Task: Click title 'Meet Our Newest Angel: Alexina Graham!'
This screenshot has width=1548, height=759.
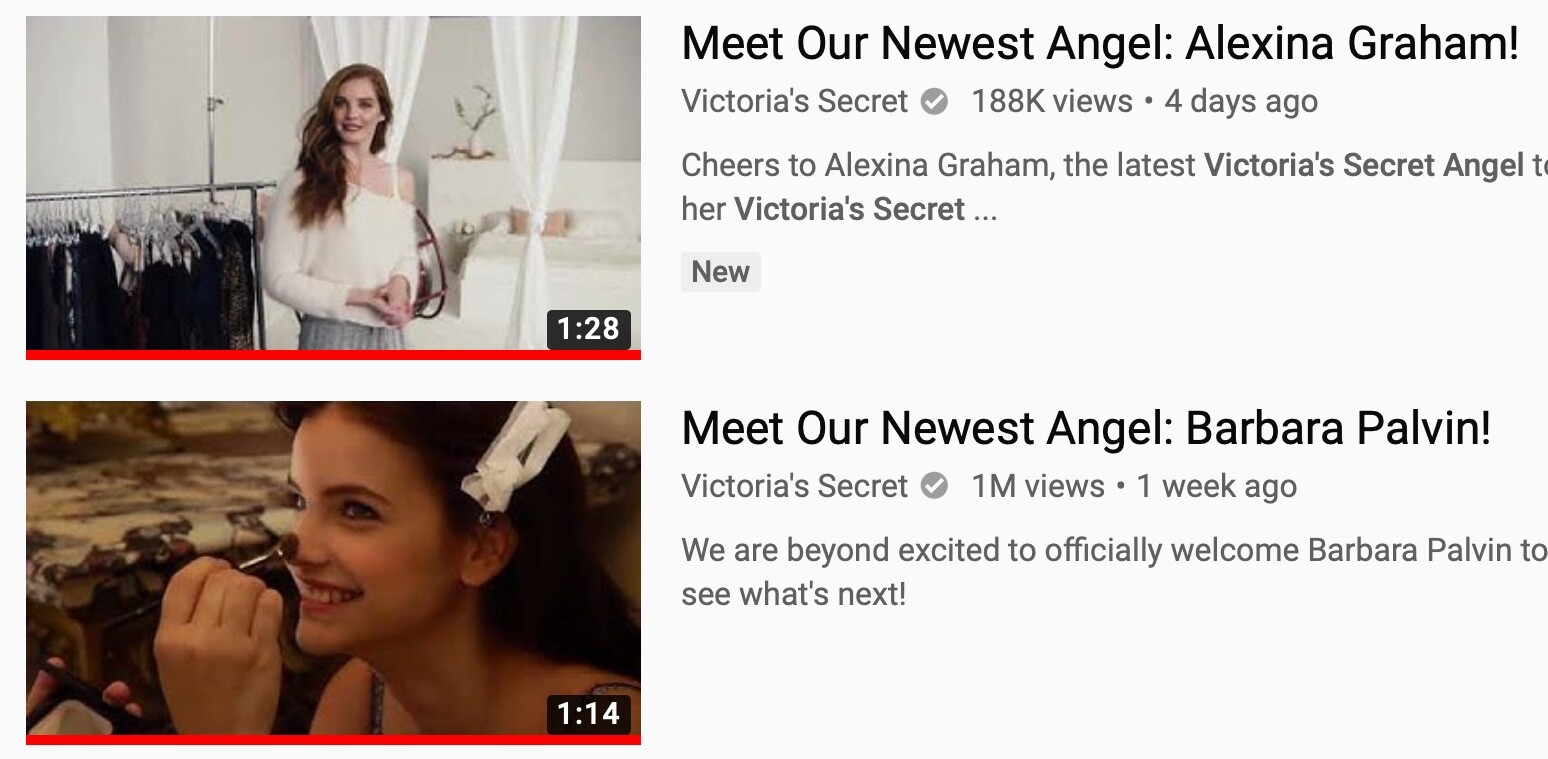Action: coord(1100,44)
